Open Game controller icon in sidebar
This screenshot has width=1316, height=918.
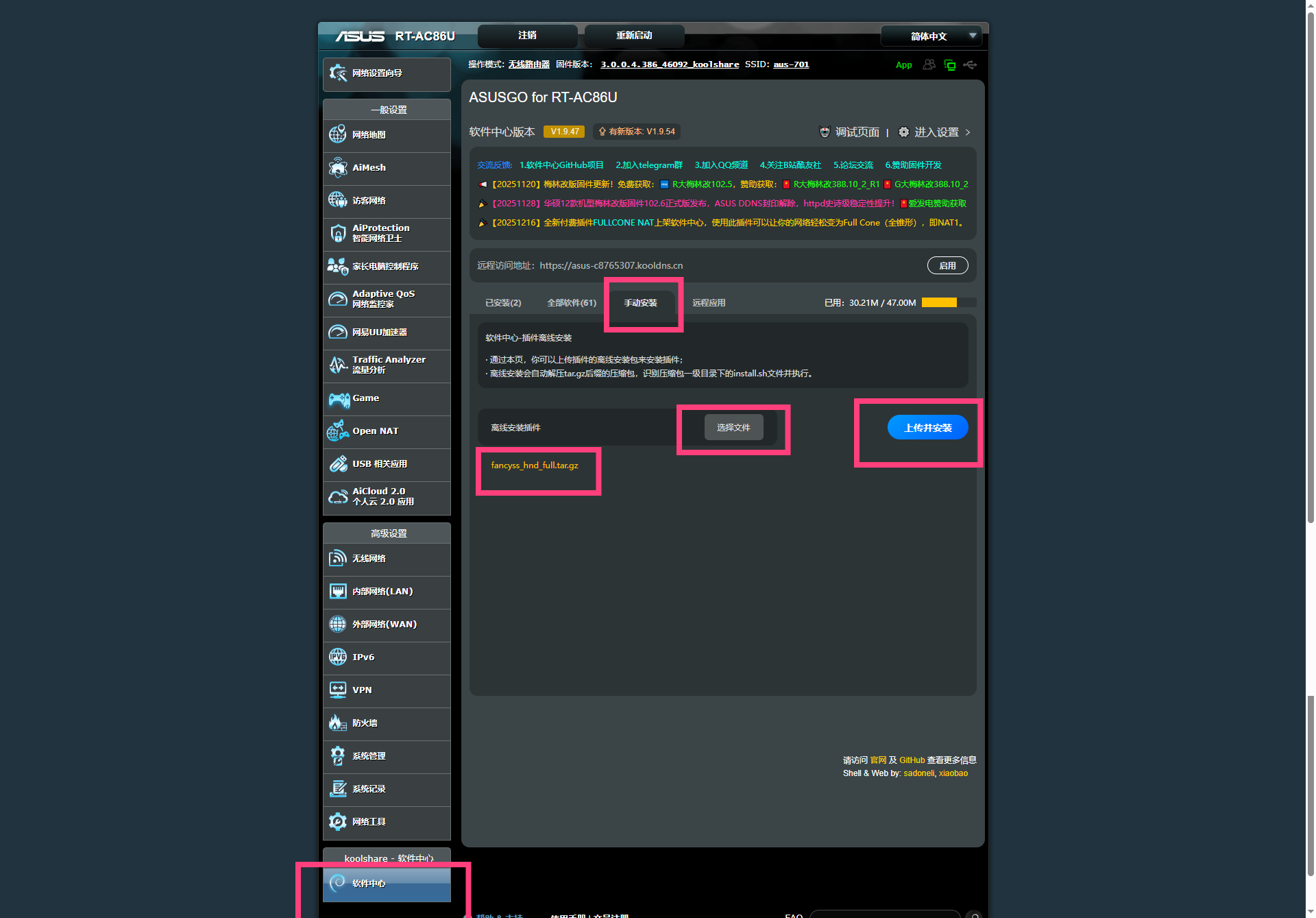pos(339,399)
